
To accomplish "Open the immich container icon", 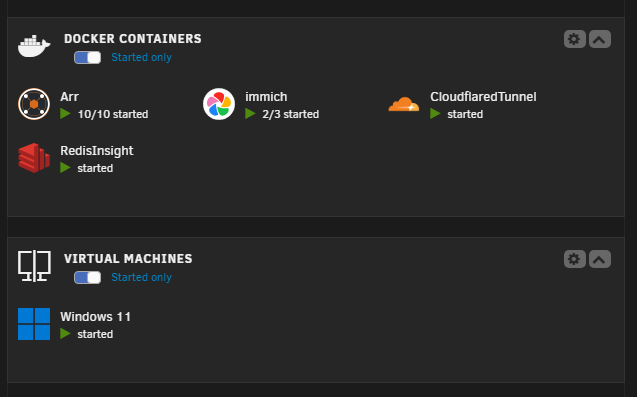I will click(x=219, y=104).
